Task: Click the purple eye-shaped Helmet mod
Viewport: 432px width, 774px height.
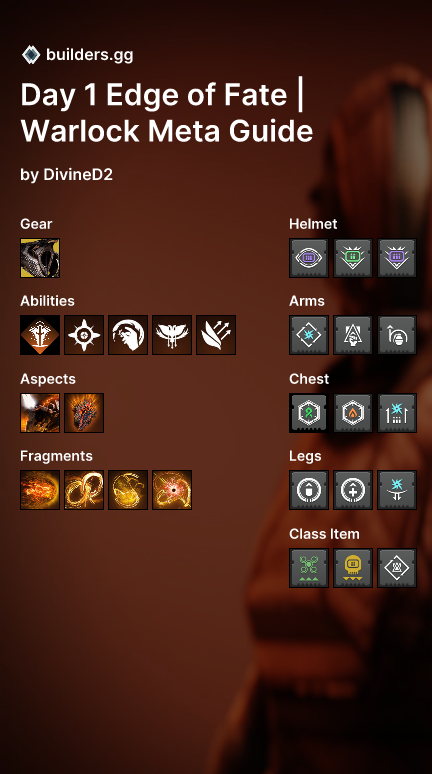Action: [x=309, y=258]
